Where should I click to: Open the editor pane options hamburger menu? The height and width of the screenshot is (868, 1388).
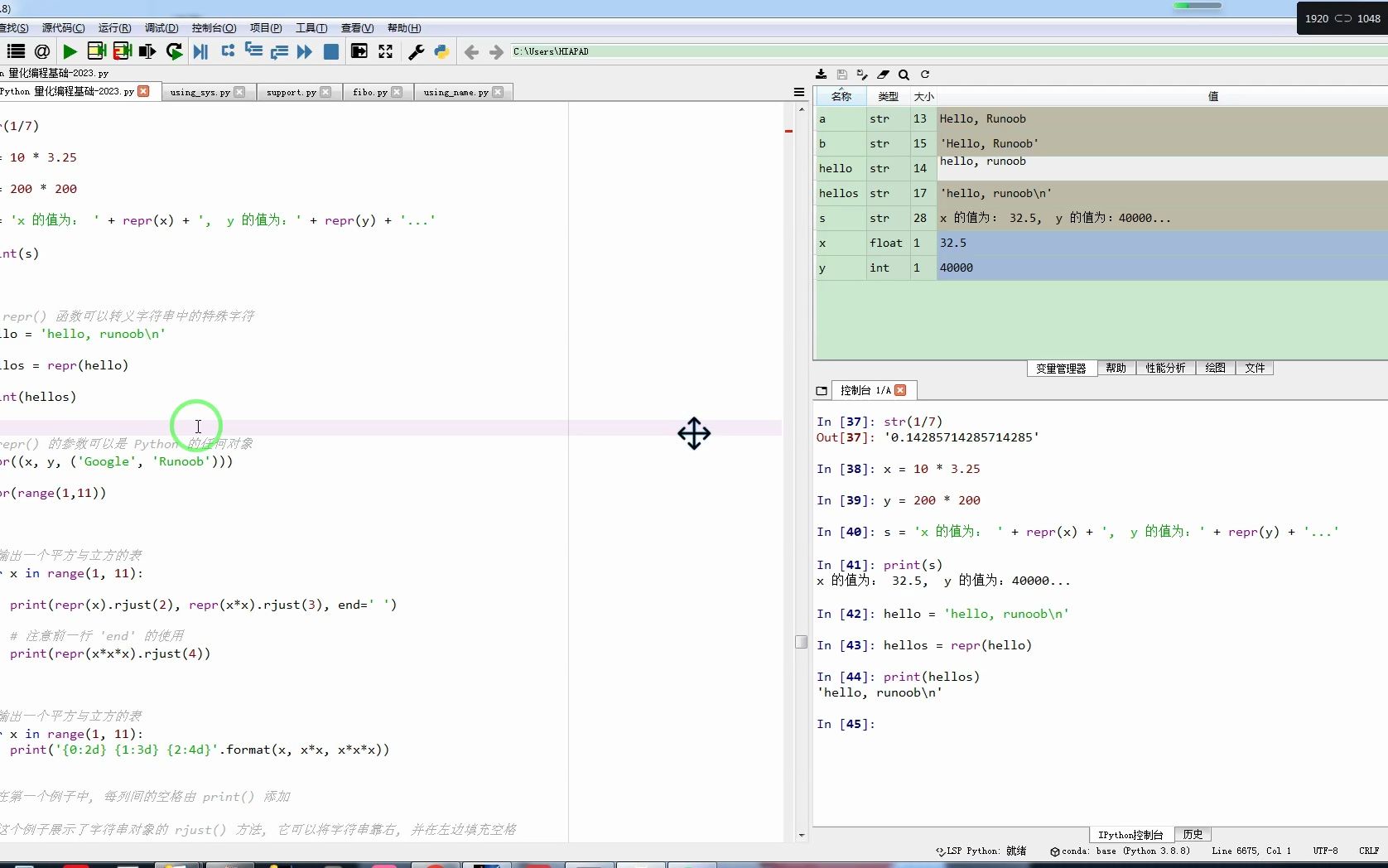799,92
